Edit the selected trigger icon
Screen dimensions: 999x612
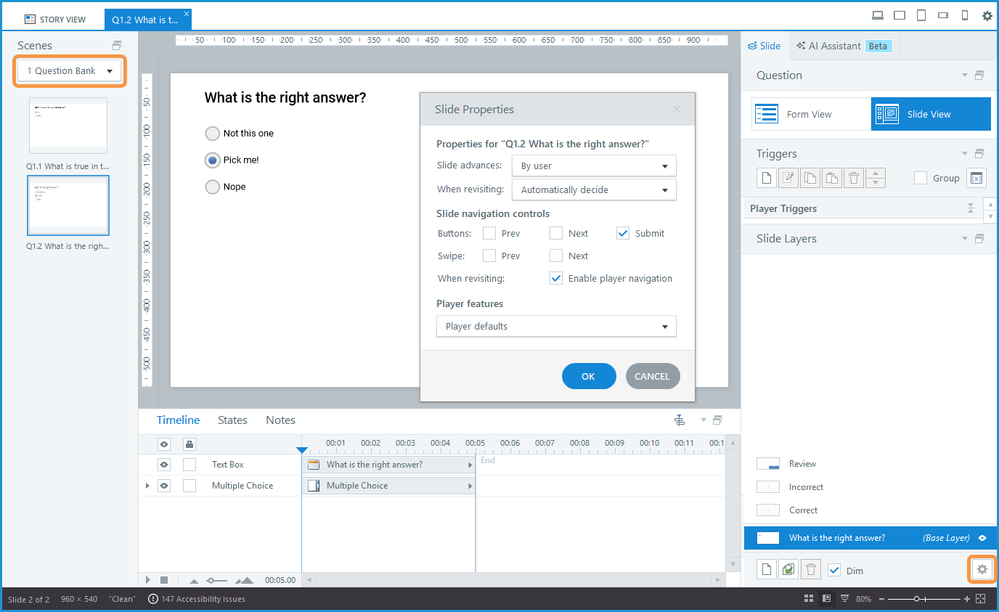788,178
